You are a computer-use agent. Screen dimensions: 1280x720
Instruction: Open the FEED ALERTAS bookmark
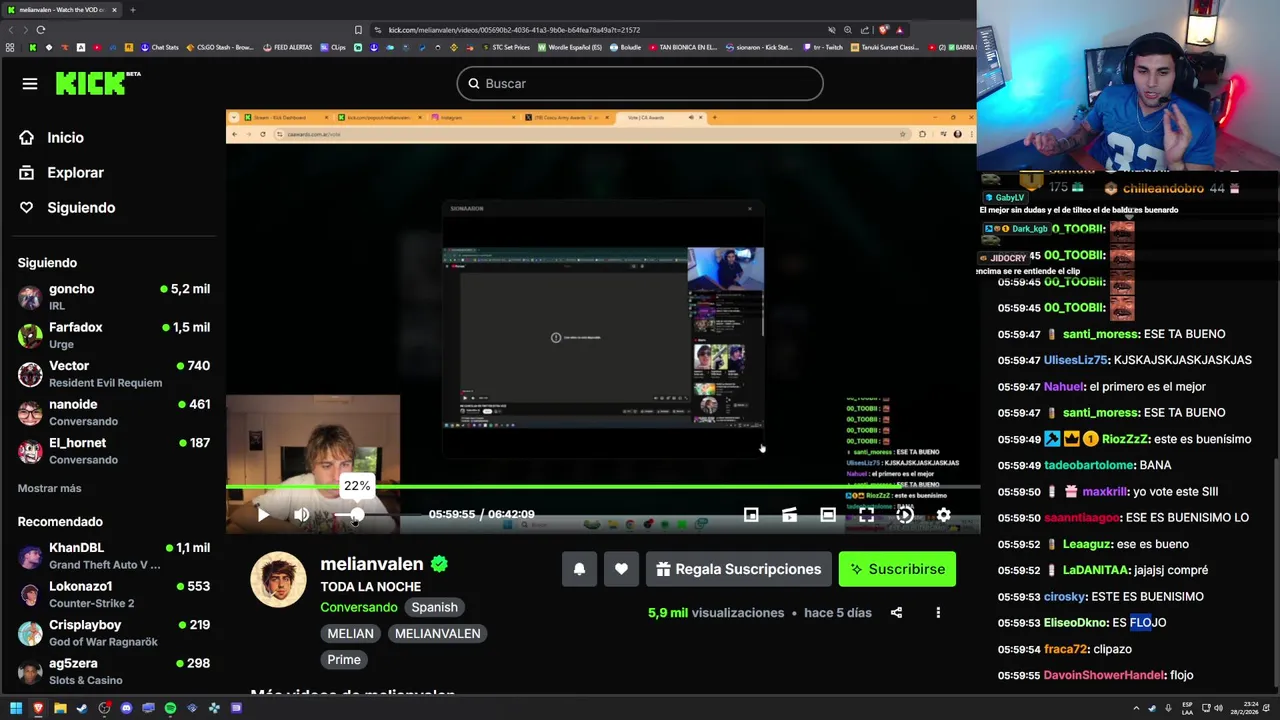(289, 47)
